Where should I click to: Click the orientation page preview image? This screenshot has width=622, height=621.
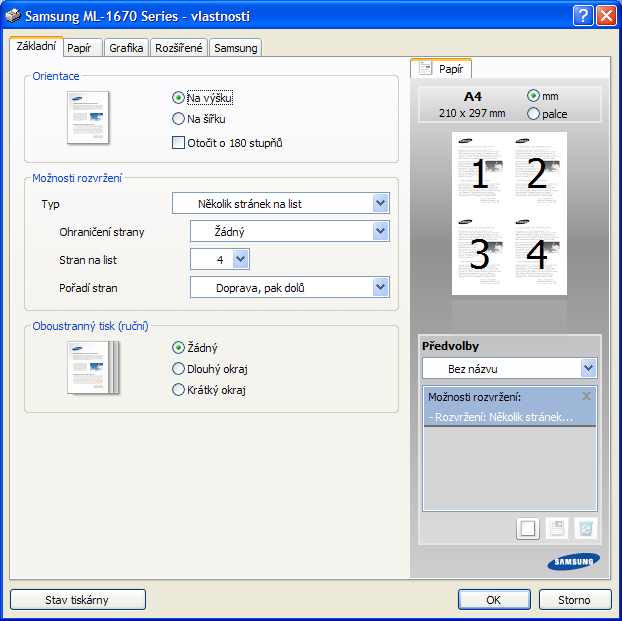coord(88,117)
